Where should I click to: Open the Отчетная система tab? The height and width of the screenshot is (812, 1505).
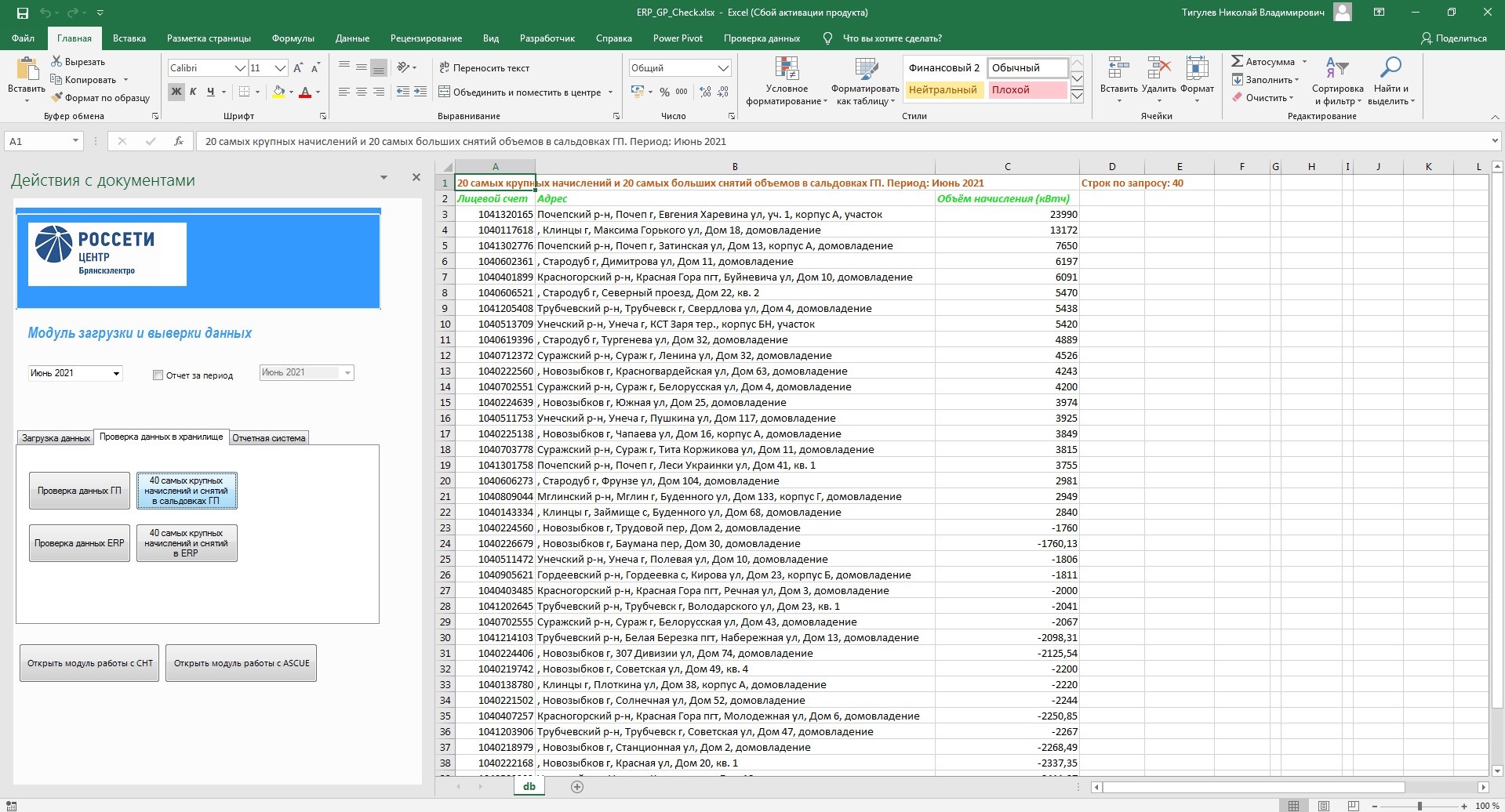coord(269,438)
